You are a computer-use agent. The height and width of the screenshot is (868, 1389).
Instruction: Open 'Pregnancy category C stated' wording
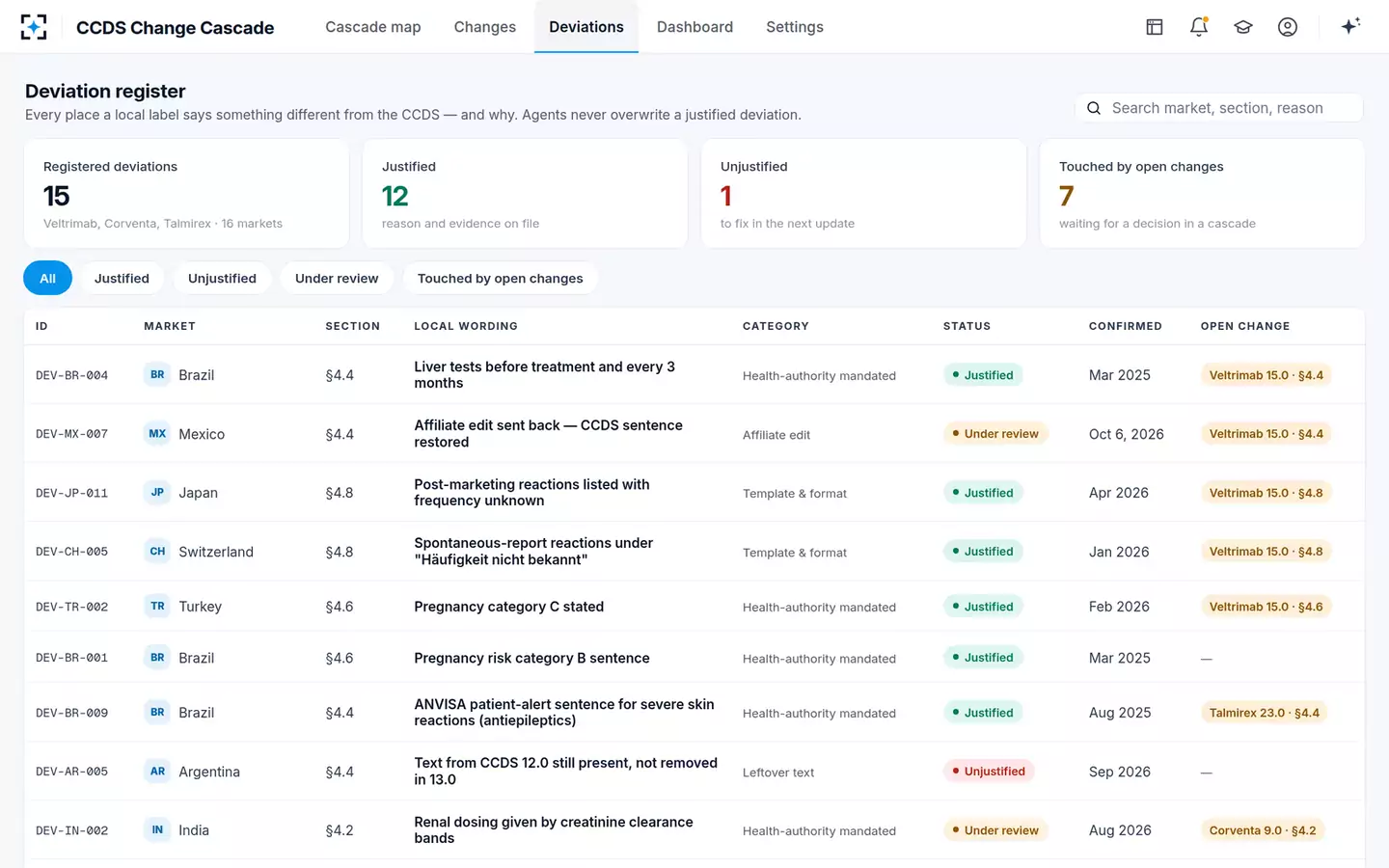[509, 607]
